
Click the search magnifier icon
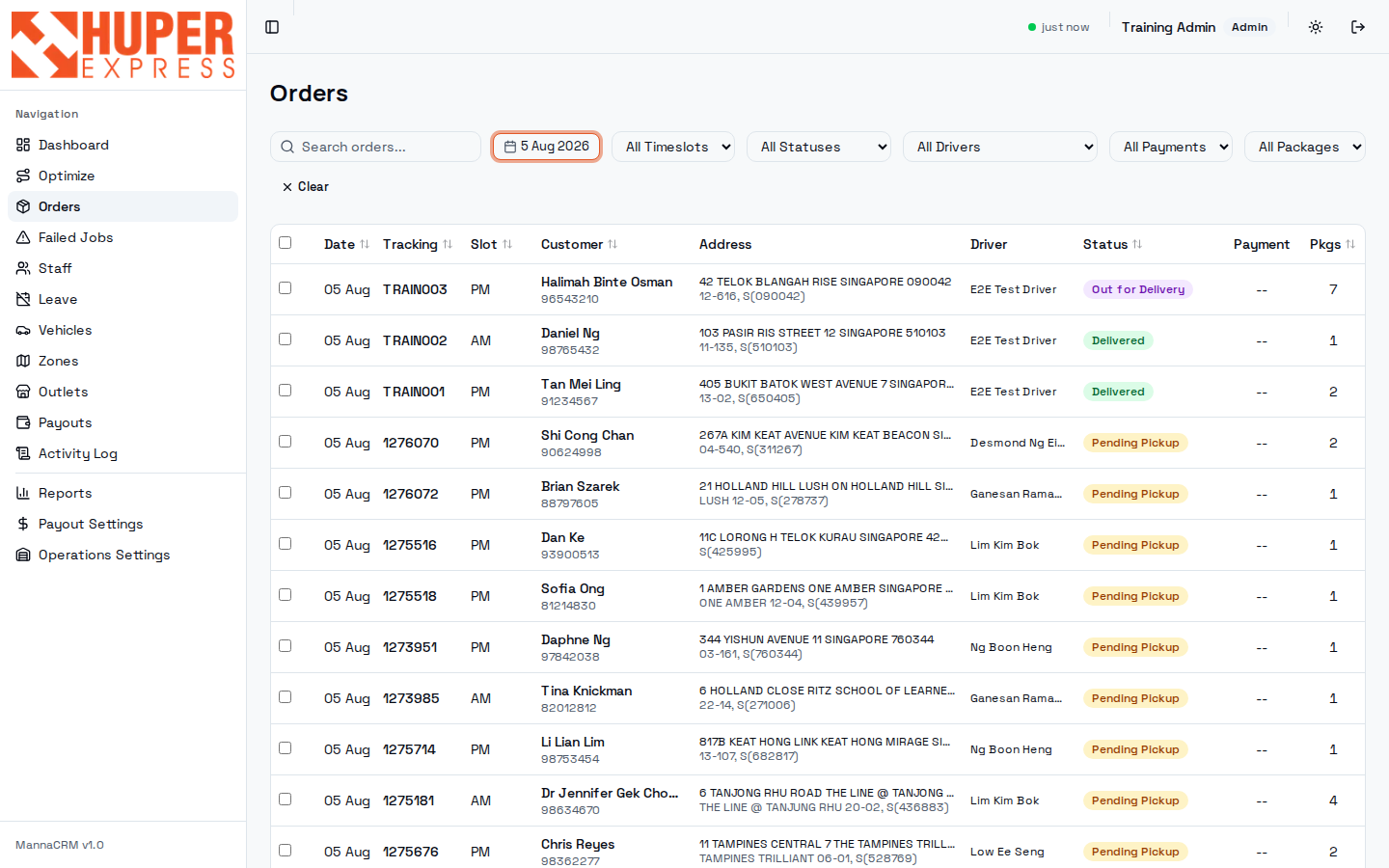[x=287, y=147]
